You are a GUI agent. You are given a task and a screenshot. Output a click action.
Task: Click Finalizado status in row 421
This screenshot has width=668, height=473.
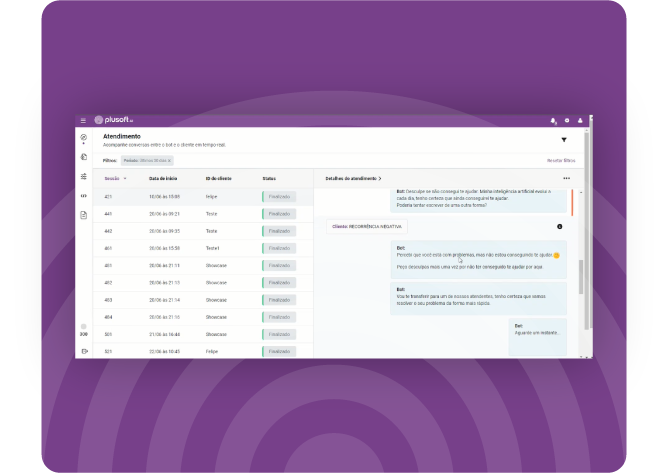[279, 197]
